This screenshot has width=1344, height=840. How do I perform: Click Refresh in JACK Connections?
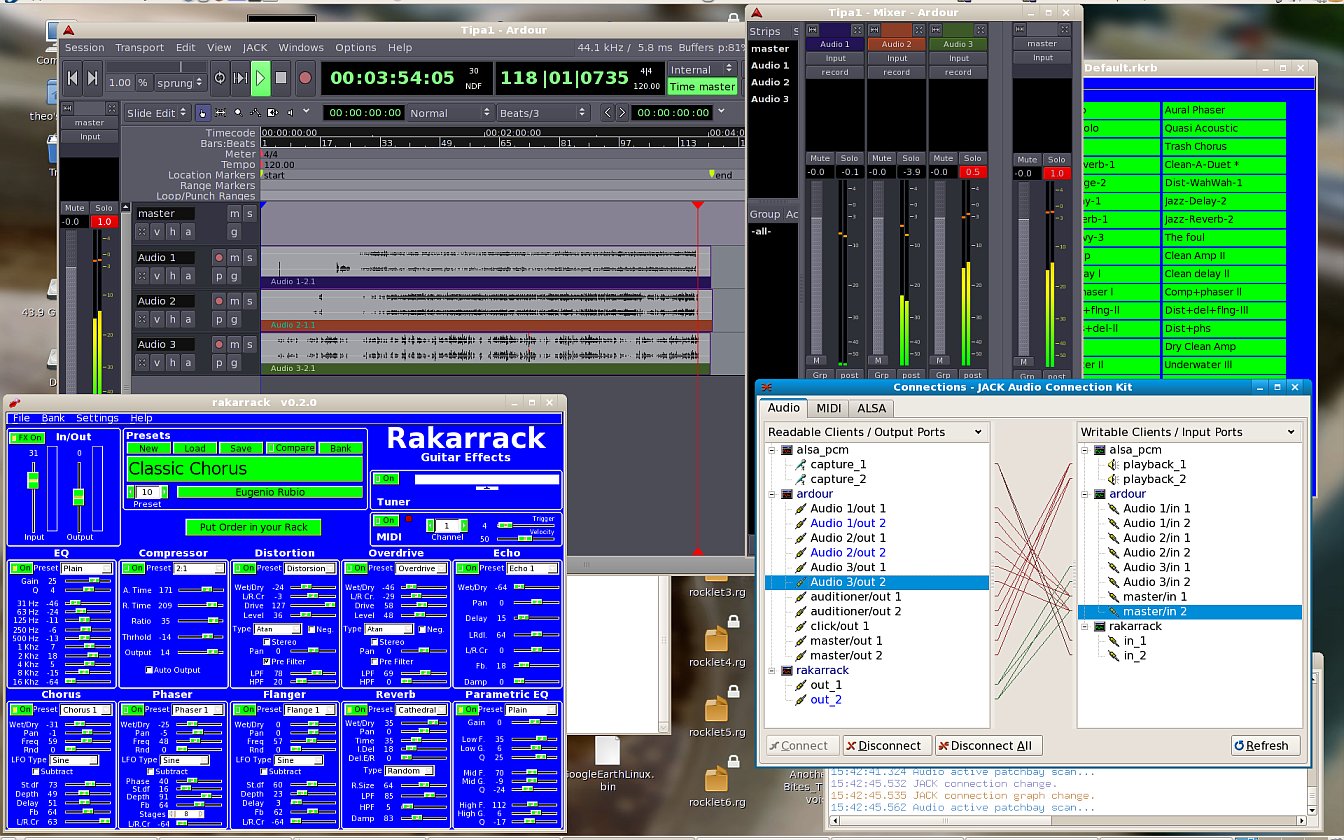pyautogui.click(x=1266, y=745)
